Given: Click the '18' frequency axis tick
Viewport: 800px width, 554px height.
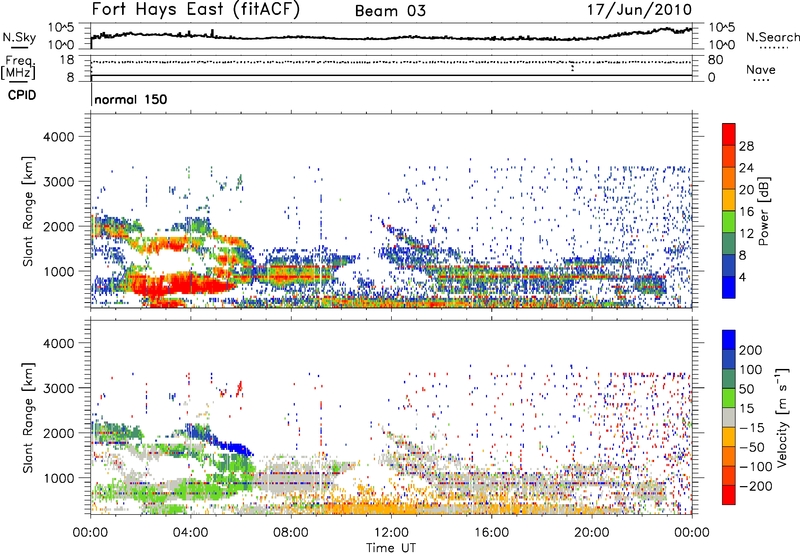Looking at the screenshot, I should (x=66, y=60).
